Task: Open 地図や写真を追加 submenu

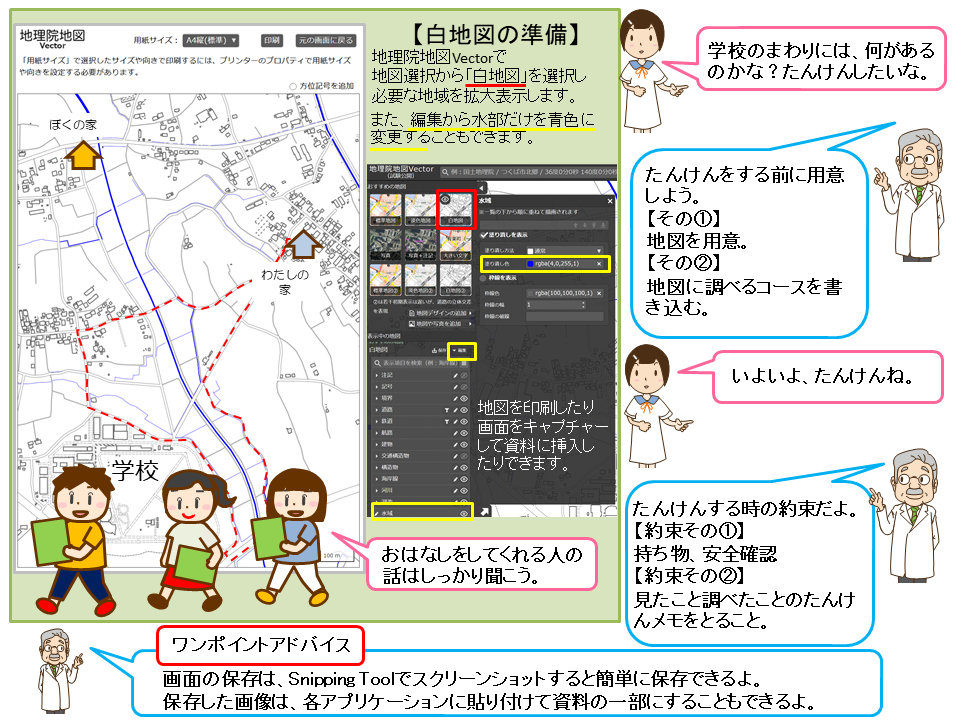Action: (441, 323)
